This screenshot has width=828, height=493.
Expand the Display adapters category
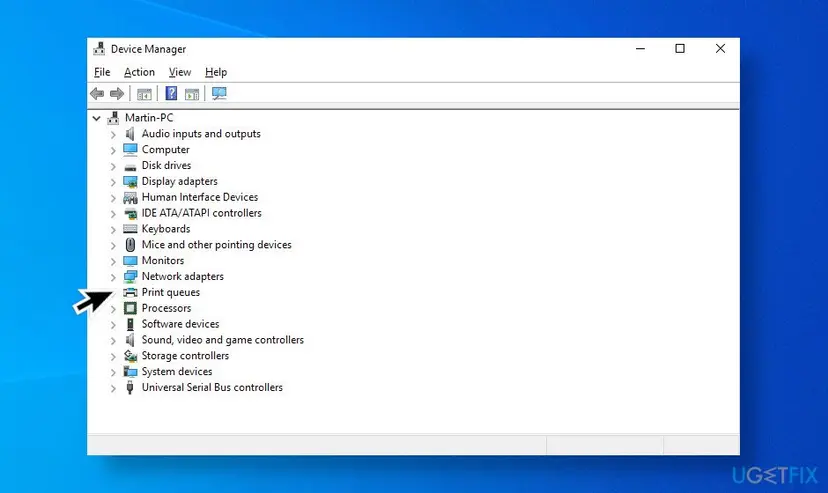tap(113, 182)
